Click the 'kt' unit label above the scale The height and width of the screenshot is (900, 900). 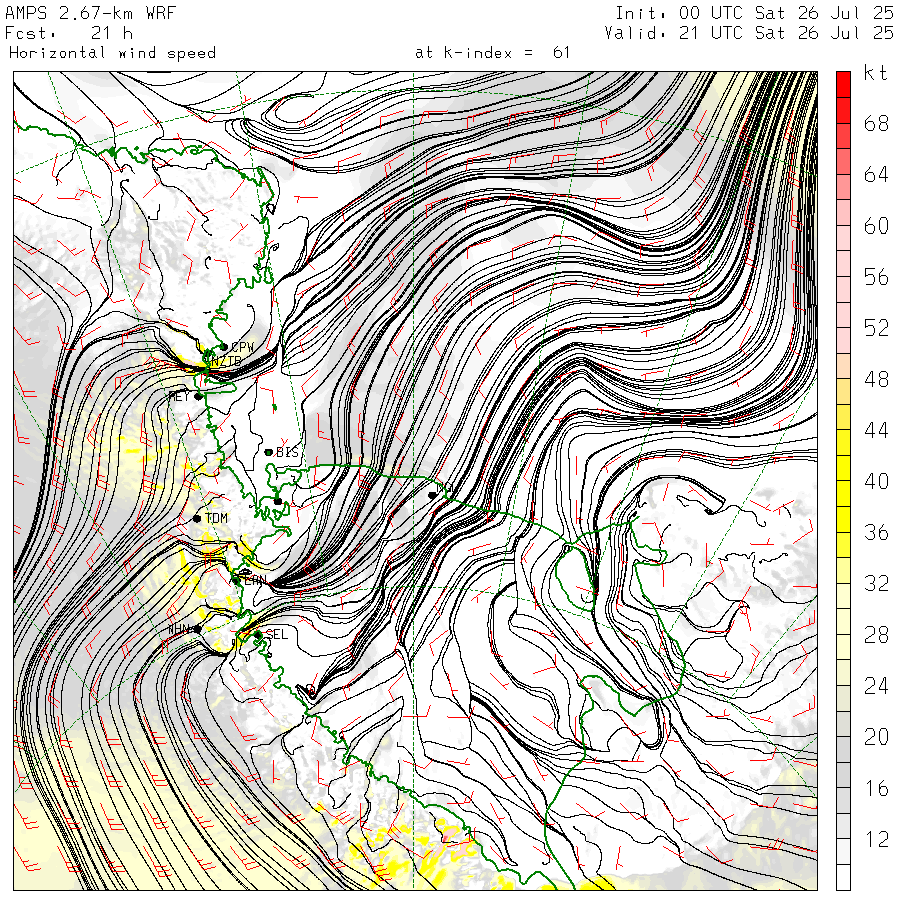(x=875, y=73)
